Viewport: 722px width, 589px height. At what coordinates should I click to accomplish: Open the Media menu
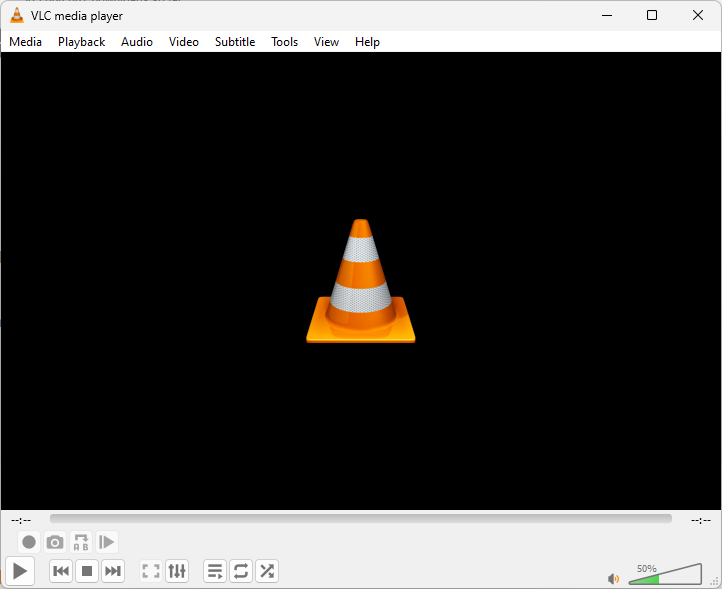[26, 42]
